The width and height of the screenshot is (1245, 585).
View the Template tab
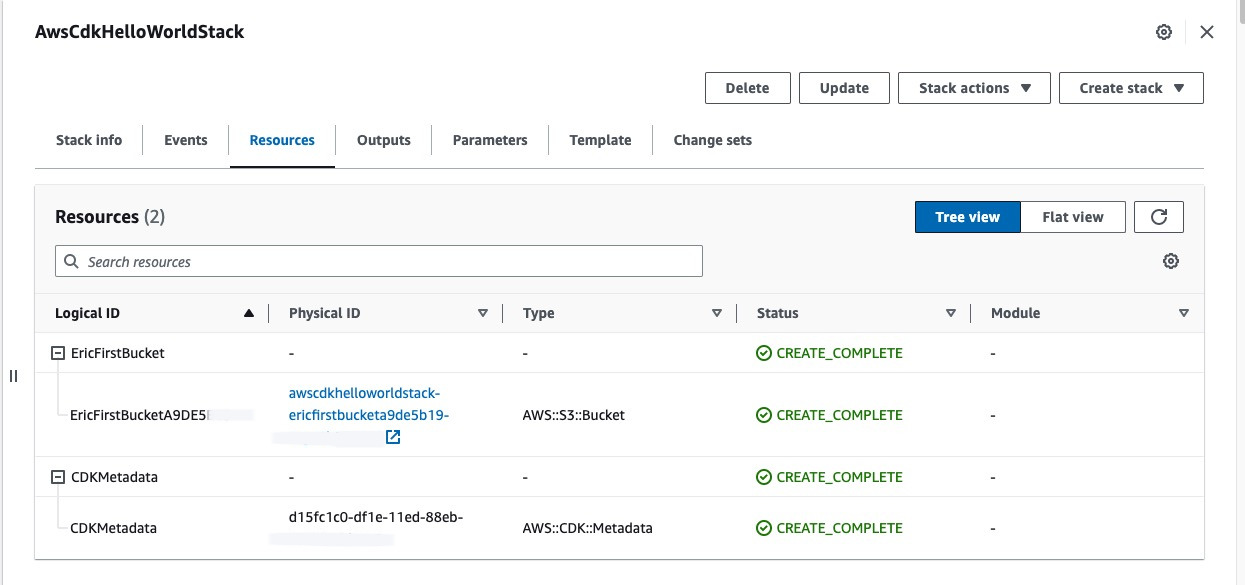tap(600, 140)
